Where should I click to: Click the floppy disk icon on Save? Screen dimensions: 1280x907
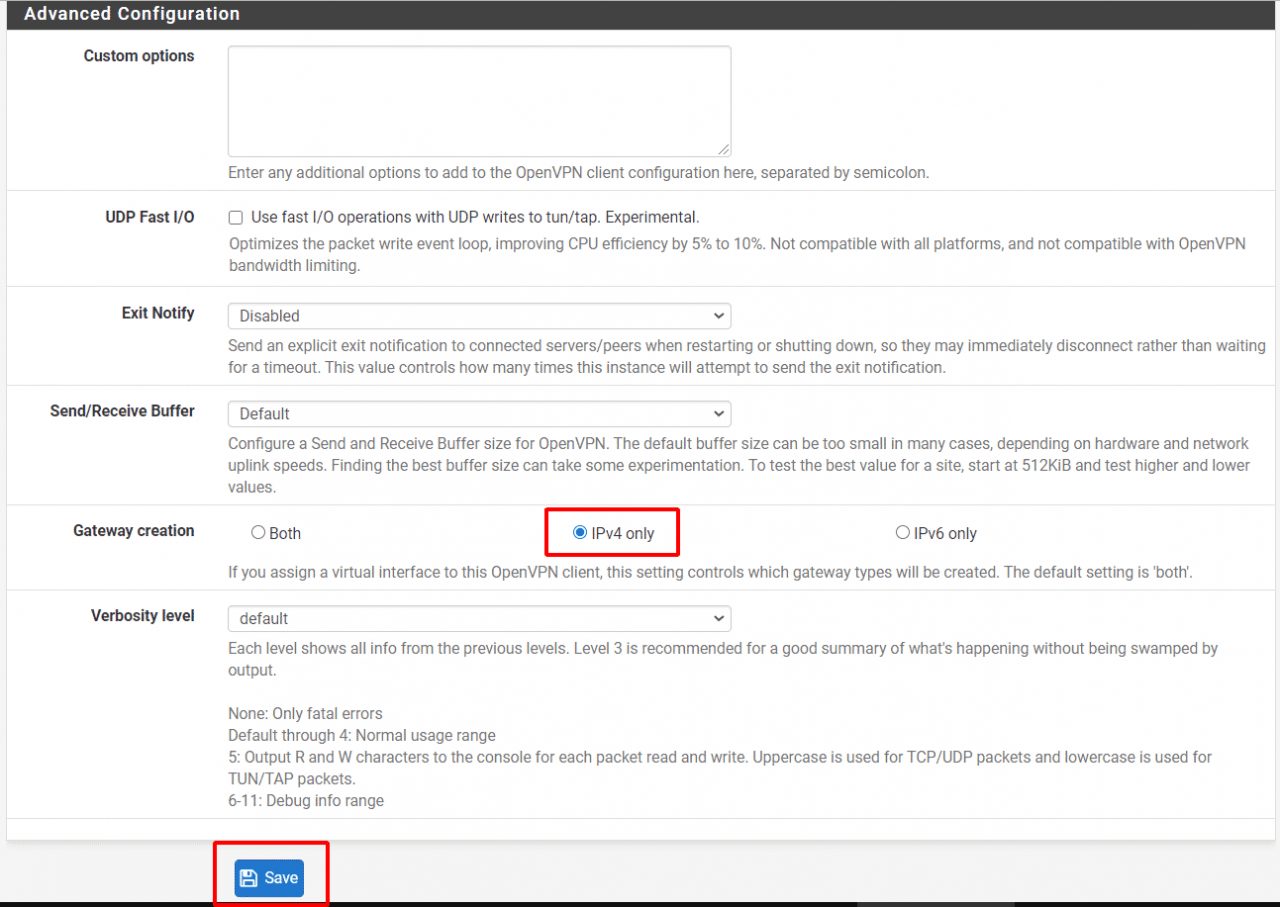pyautogui.click(x=249, y=878)
